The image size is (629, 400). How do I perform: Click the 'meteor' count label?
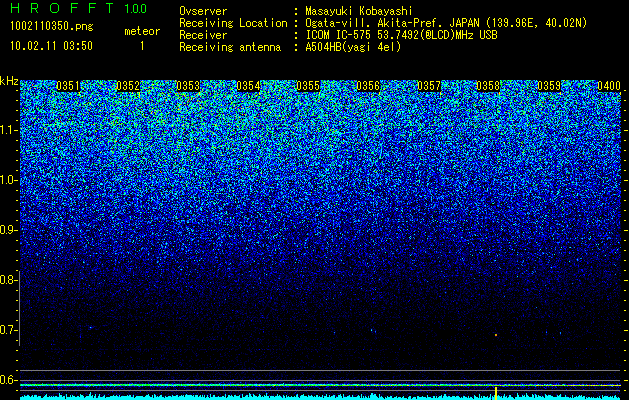(x=142, y=31)
